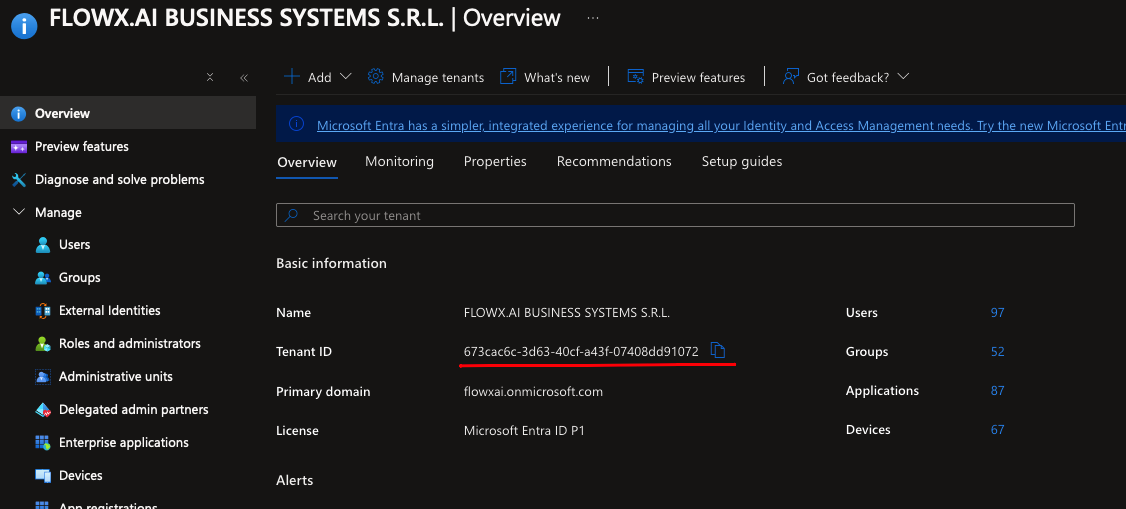Click the Groups people icon in the sidebar

coord(43,278)
